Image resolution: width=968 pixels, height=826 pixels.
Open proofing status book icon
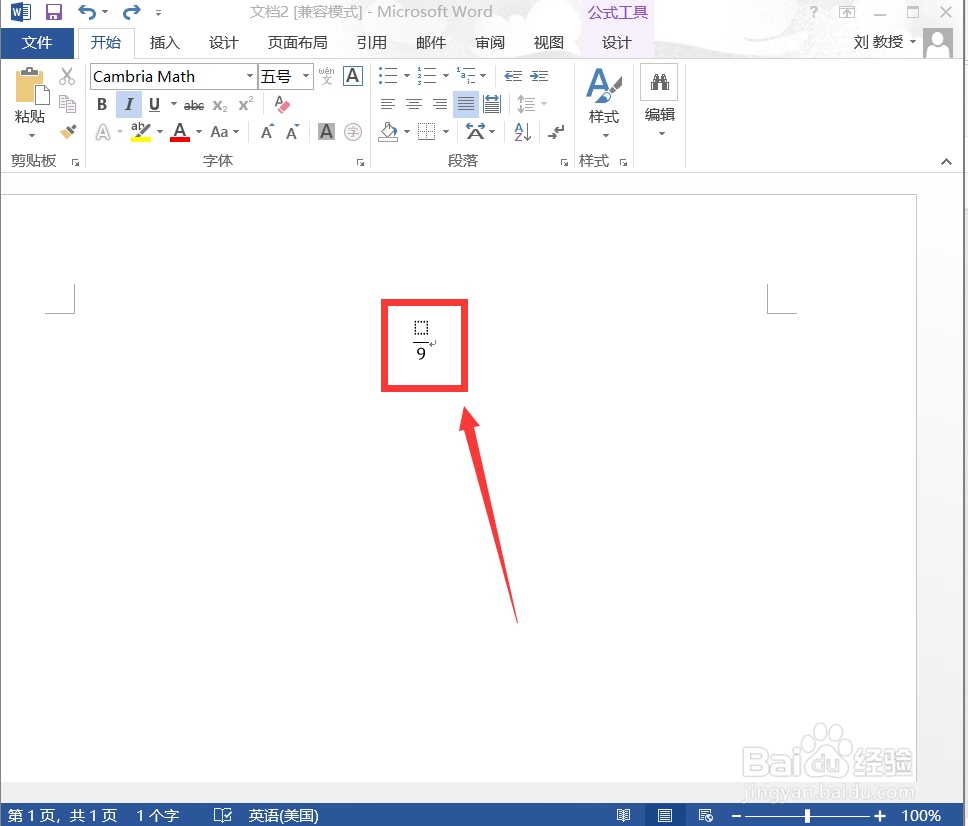pos(222,815)
